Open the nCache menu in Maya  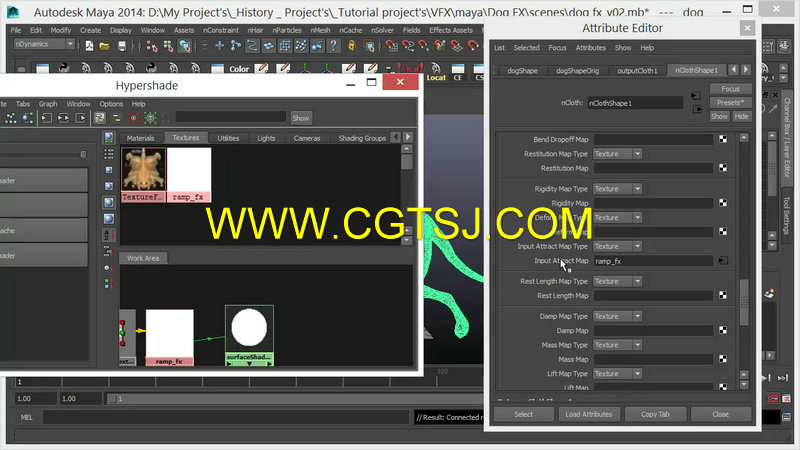[351, 30]
